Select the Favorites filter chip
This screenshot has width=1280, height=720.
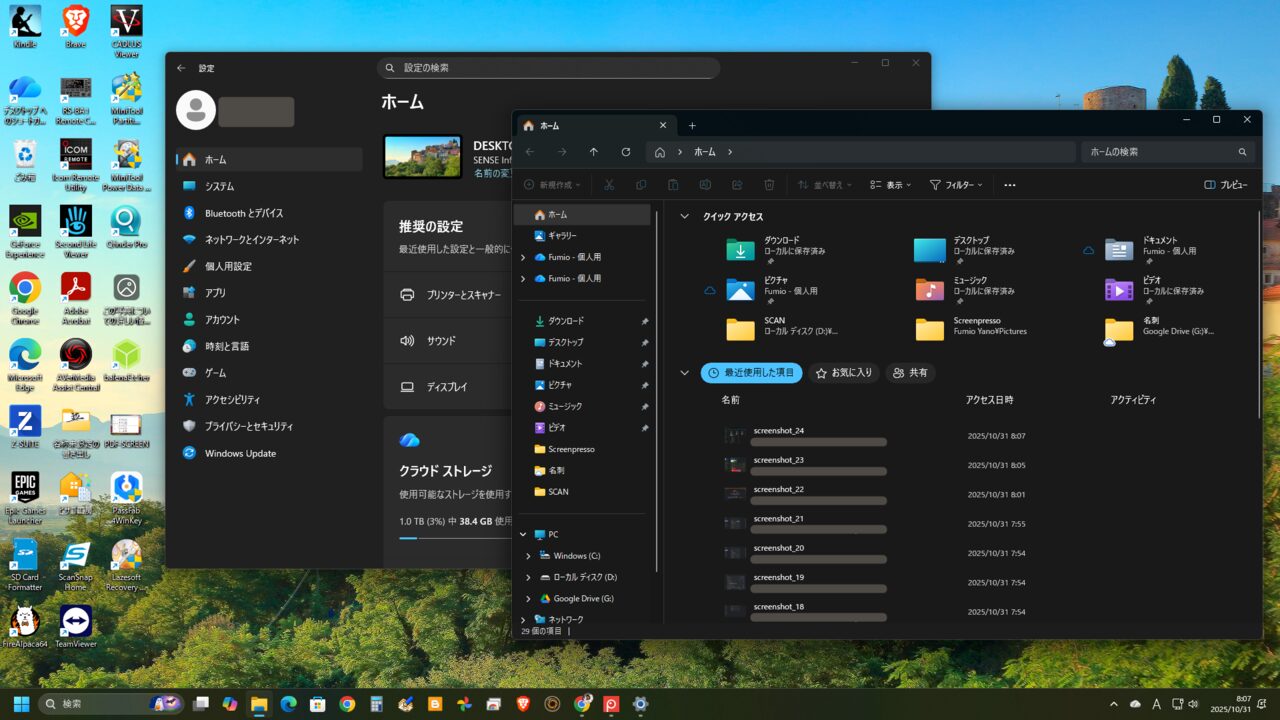pyautogui.click(x=843, y=373)
